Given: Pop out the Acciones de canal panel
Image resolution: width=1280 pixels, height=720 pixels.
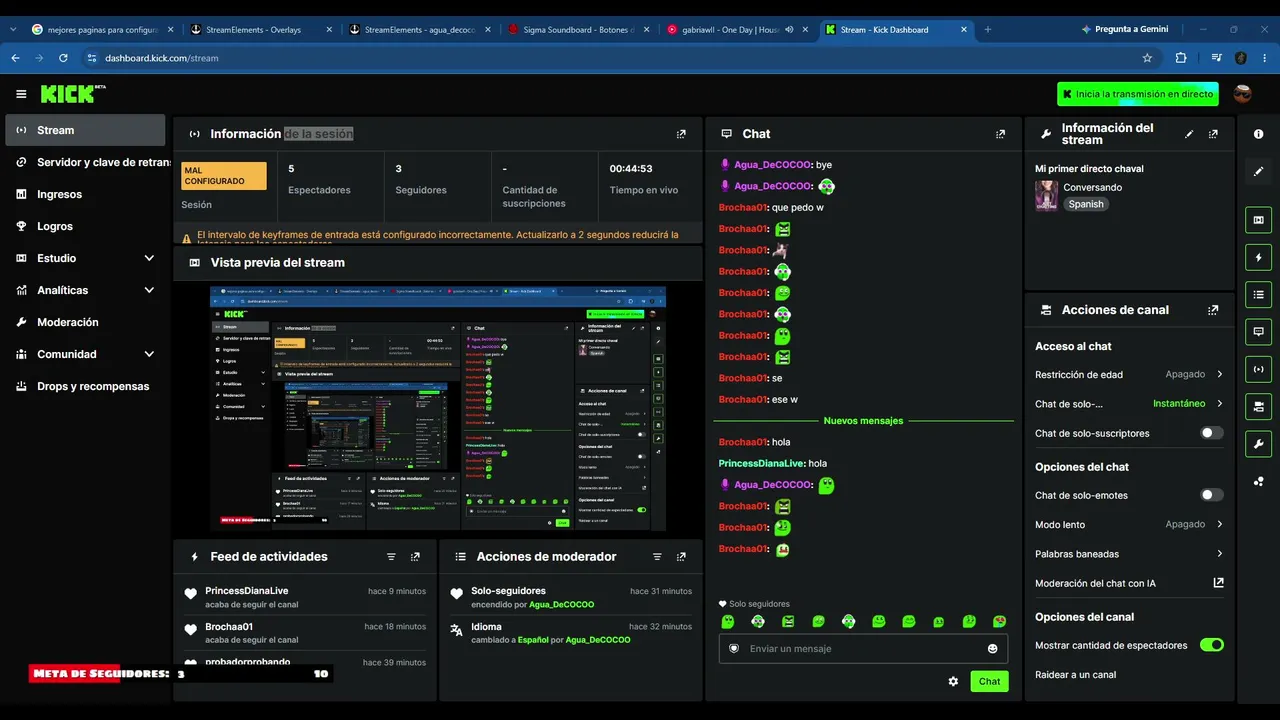Looking at the screenshot, I should pyautogui.click(x=1213, y=310).
